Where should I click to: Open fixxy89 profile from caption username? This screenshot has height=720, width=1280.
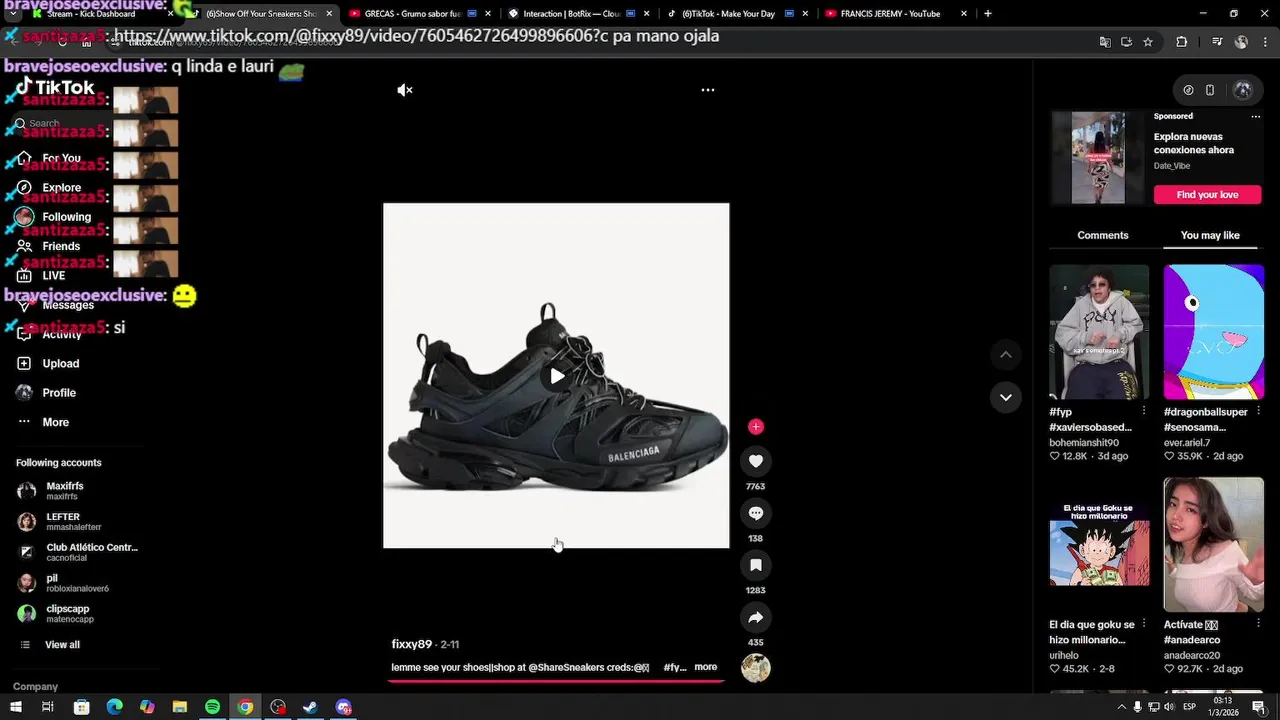click(412, 644)
